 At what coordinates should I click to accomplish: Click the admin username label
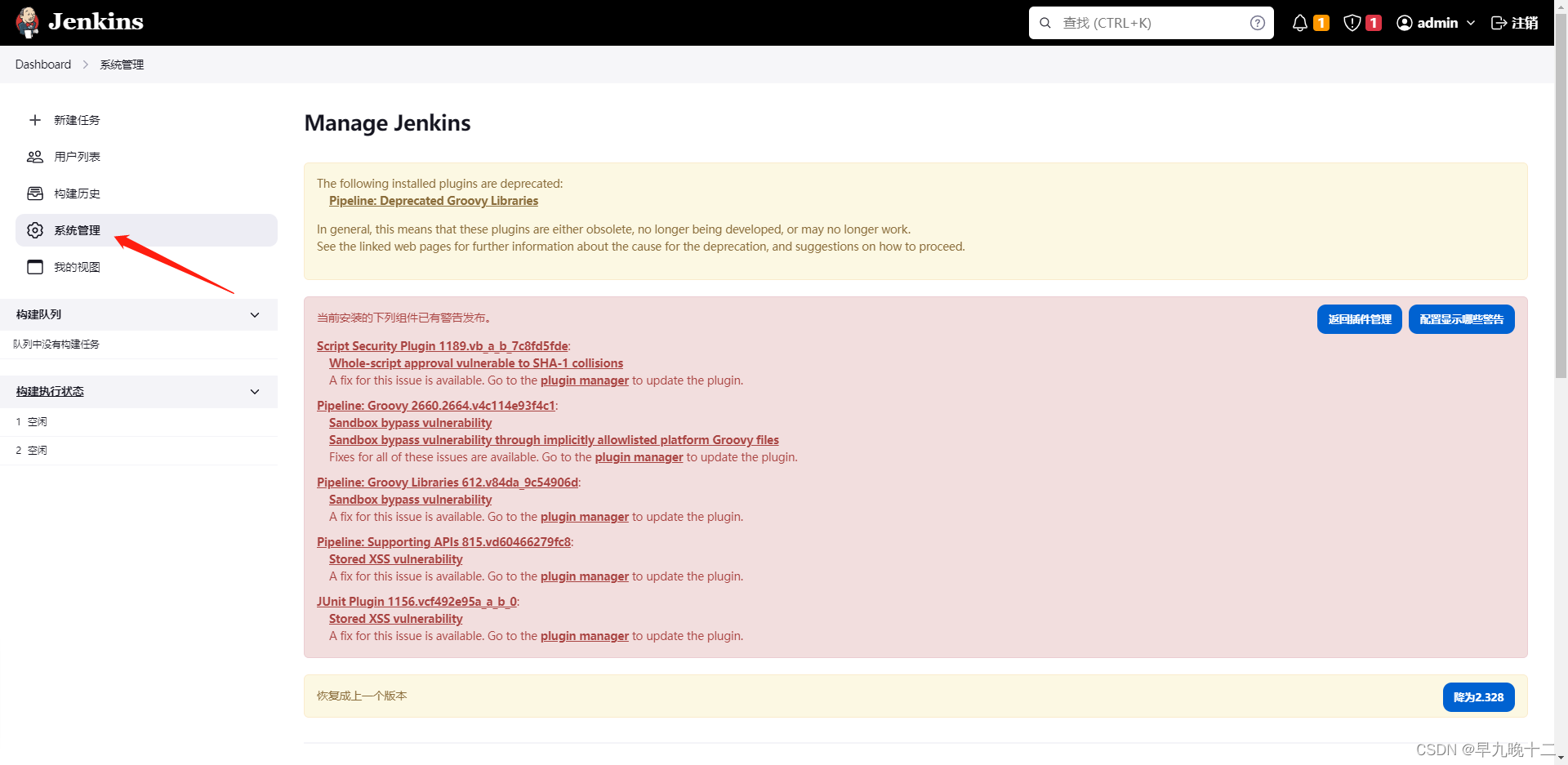click(1437, 23)
